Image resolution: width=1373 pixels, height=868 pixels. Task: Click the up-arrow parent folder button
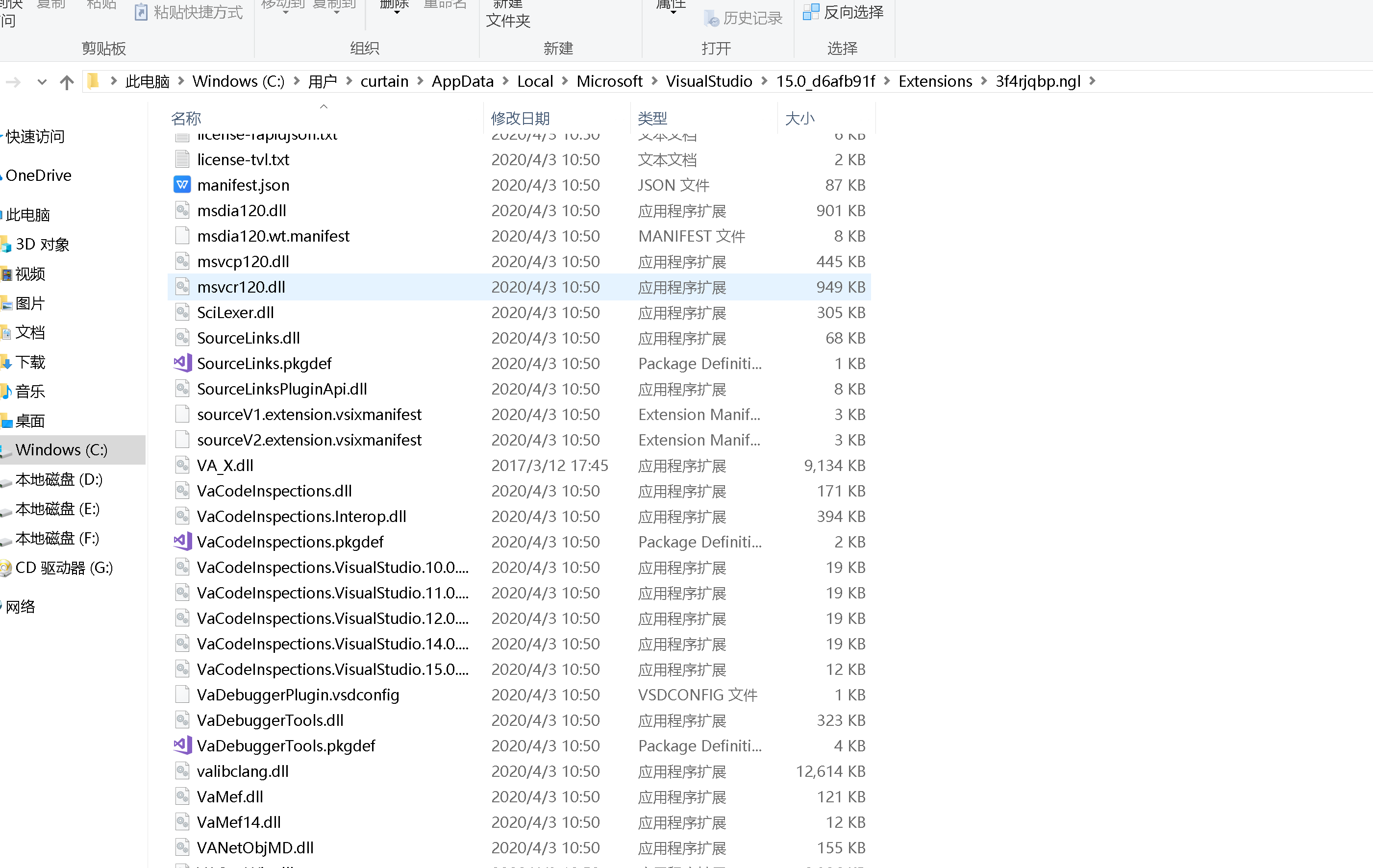(x=67, y=82)
